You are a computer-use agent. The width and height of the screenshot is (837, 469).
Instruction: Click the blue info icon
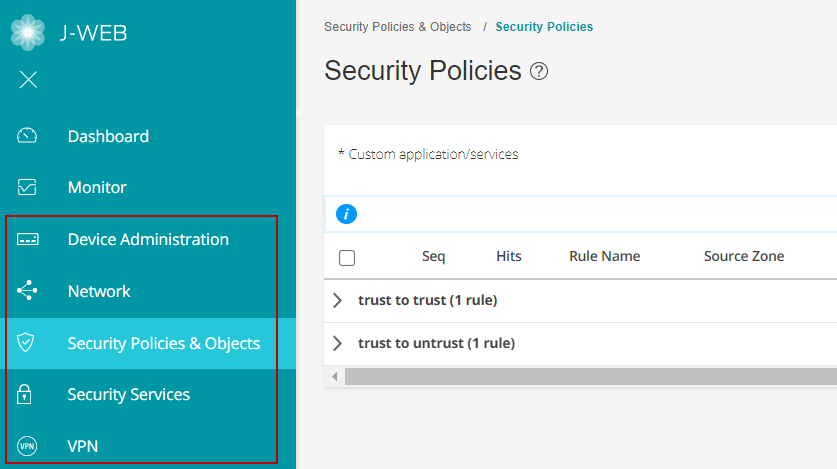347,213
